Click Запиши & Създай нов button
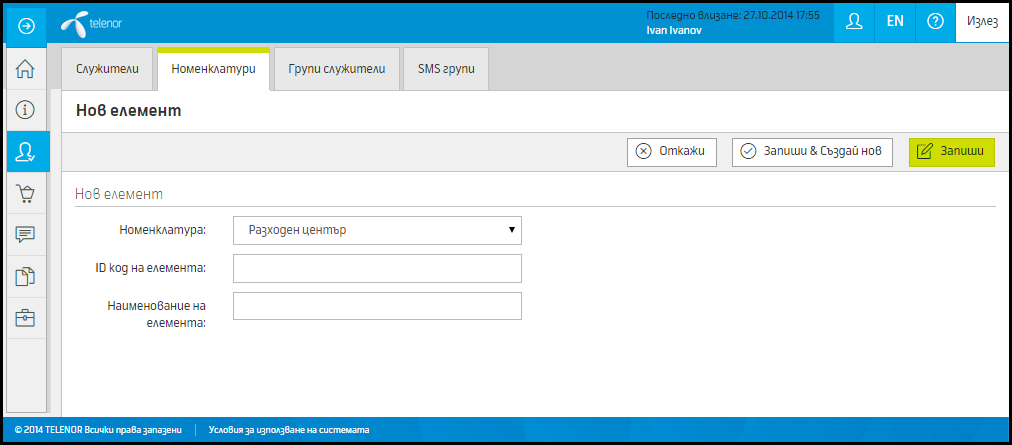 click(812, 152)
